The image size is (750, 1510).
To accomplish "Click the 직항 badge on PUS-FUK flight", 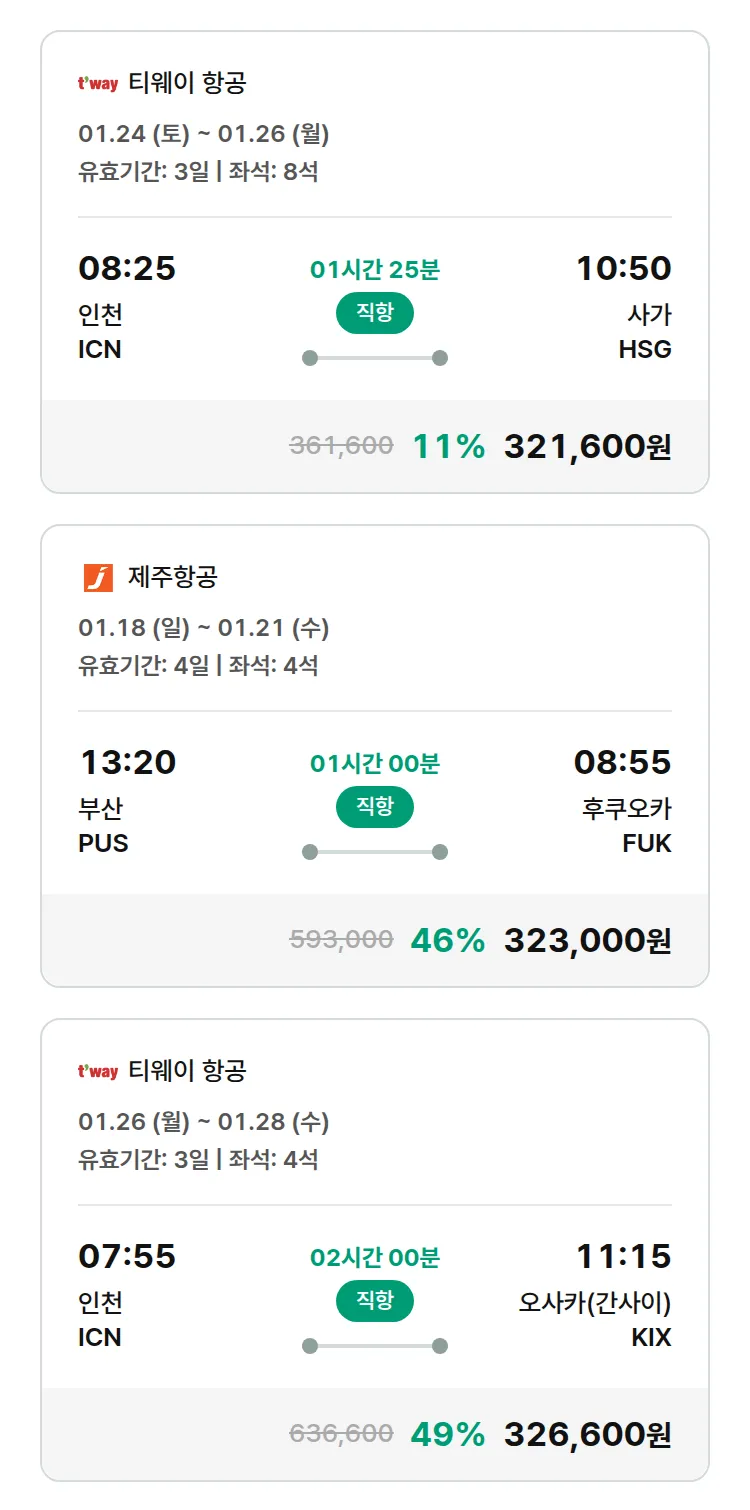I will click(374, 807).
